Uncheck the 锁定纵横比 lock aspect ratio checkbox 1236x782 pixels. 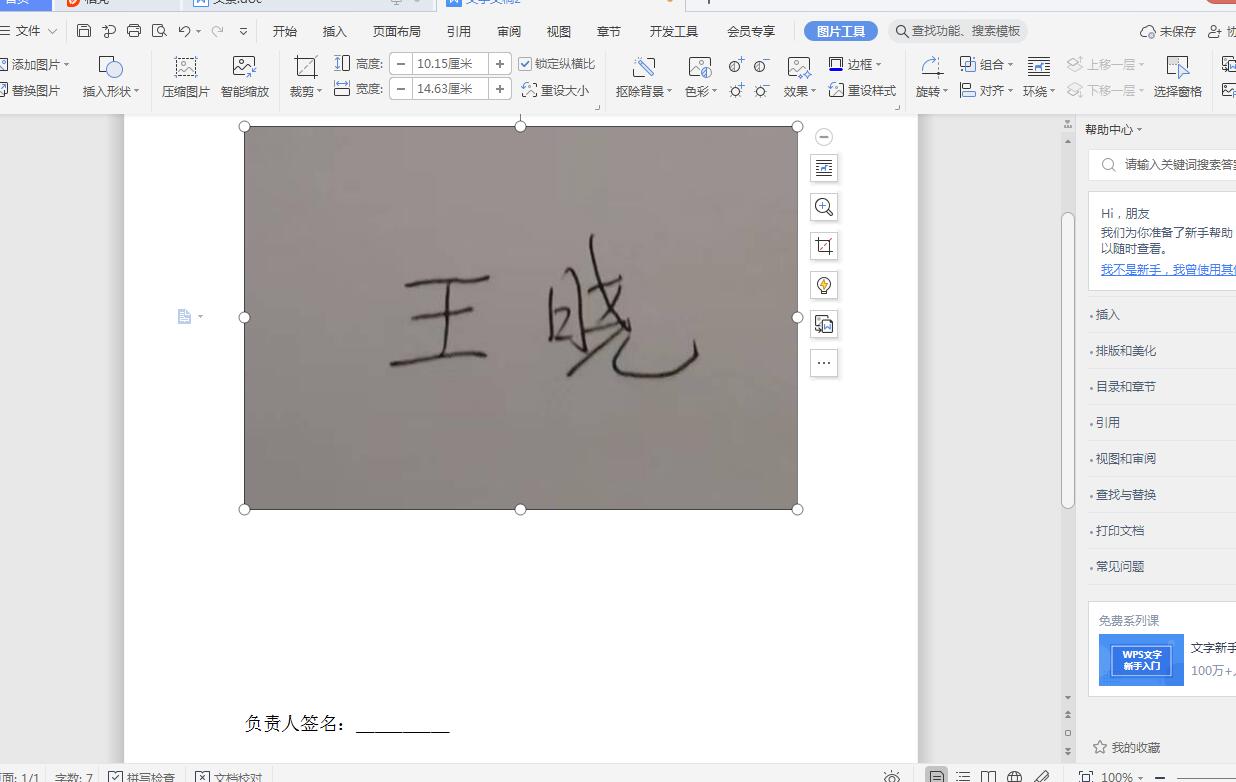pyautogui.click(x=525, y=63)
